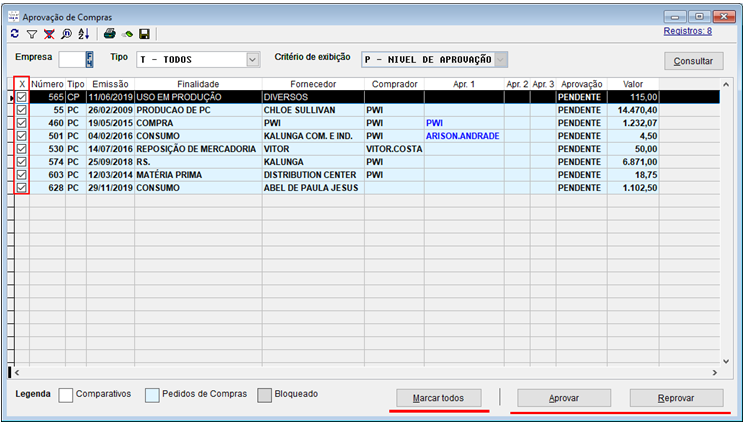
Task: Expand the Critério de exibição dropdown
Action: tap(501, 60)
